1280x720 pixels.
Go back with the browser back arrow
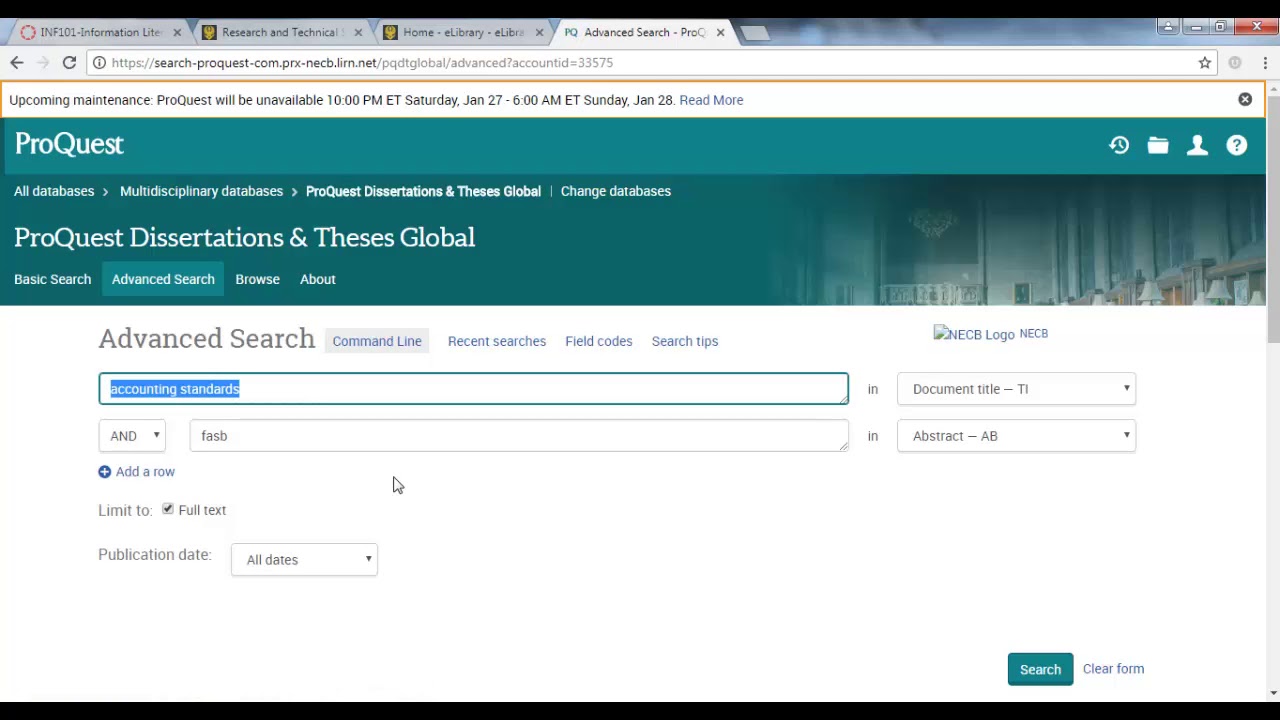17,62
